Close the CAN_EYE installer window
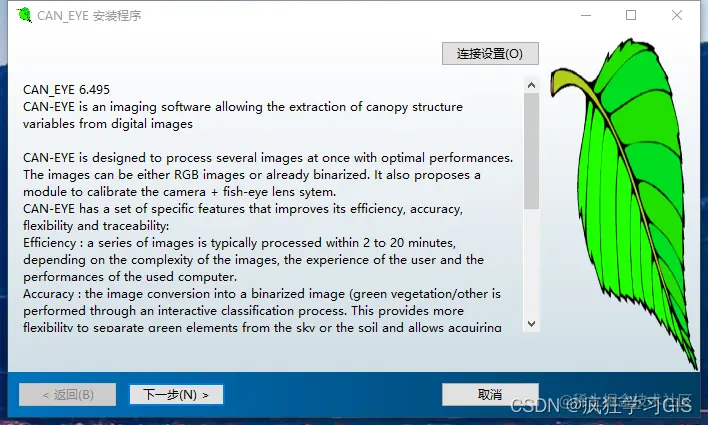This screenshot has width=708, height=425. [676, 15]
